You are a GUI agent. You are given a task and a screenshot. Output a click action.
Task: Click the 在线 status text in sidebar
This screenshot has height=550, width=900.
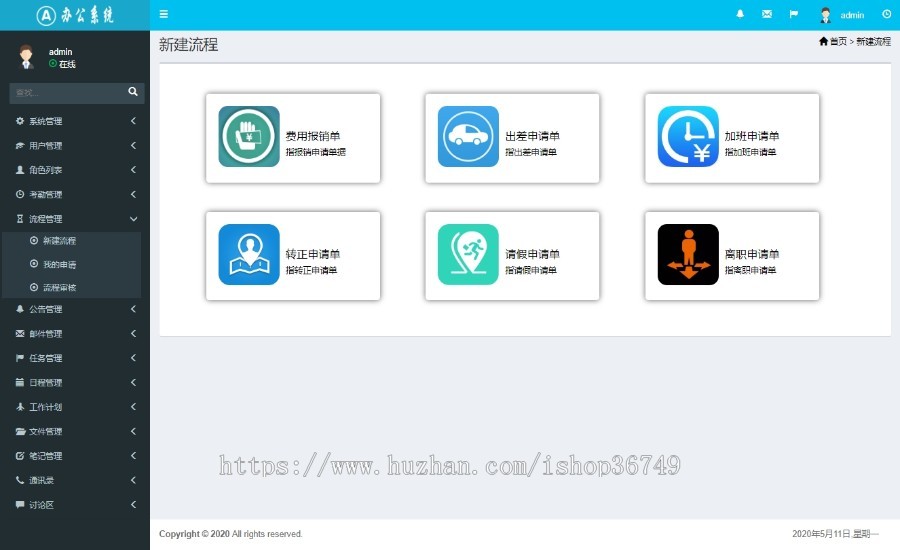[x=67, y=64]
